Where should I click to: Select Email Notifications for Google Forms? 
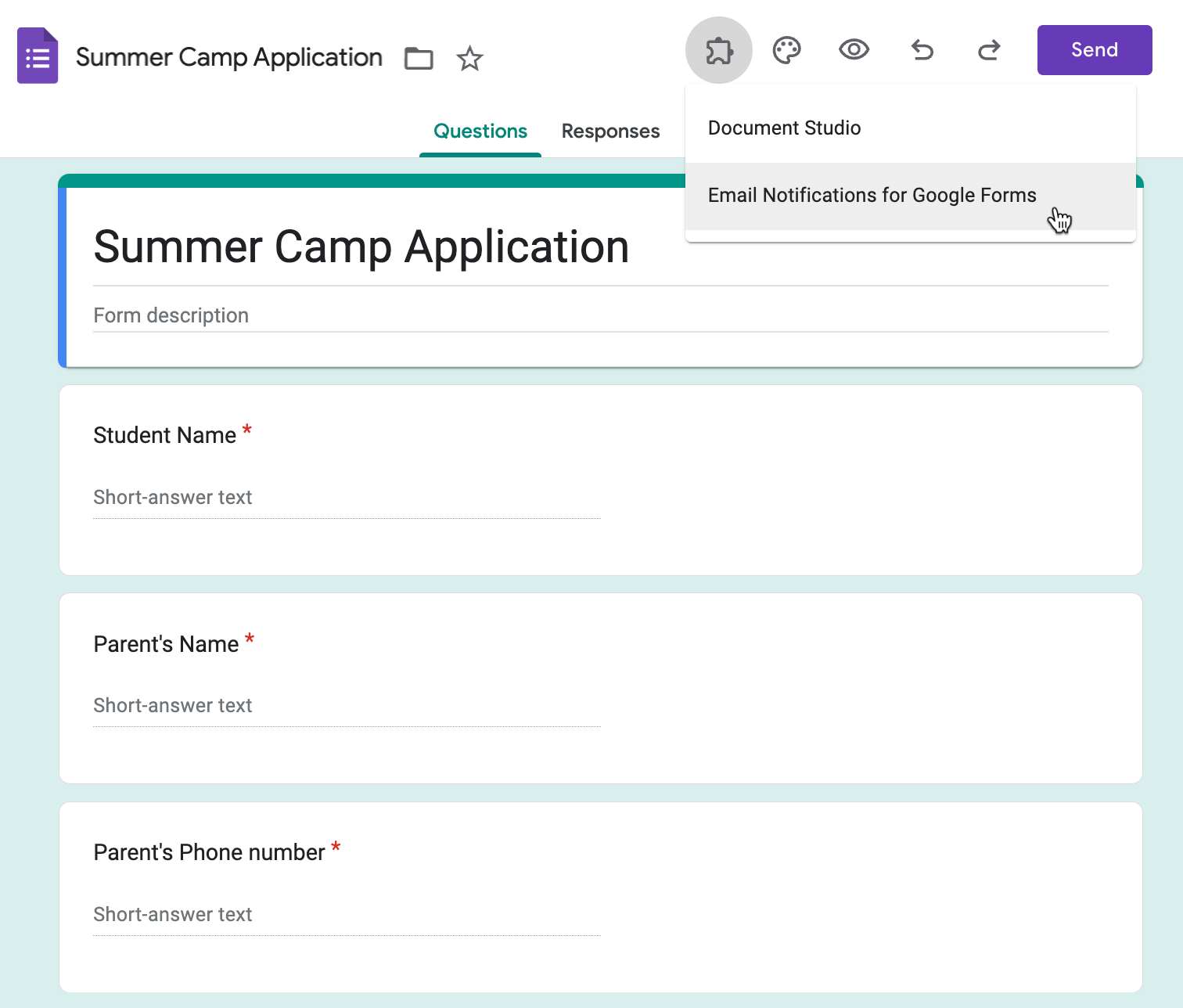click(x=872, y=196)
